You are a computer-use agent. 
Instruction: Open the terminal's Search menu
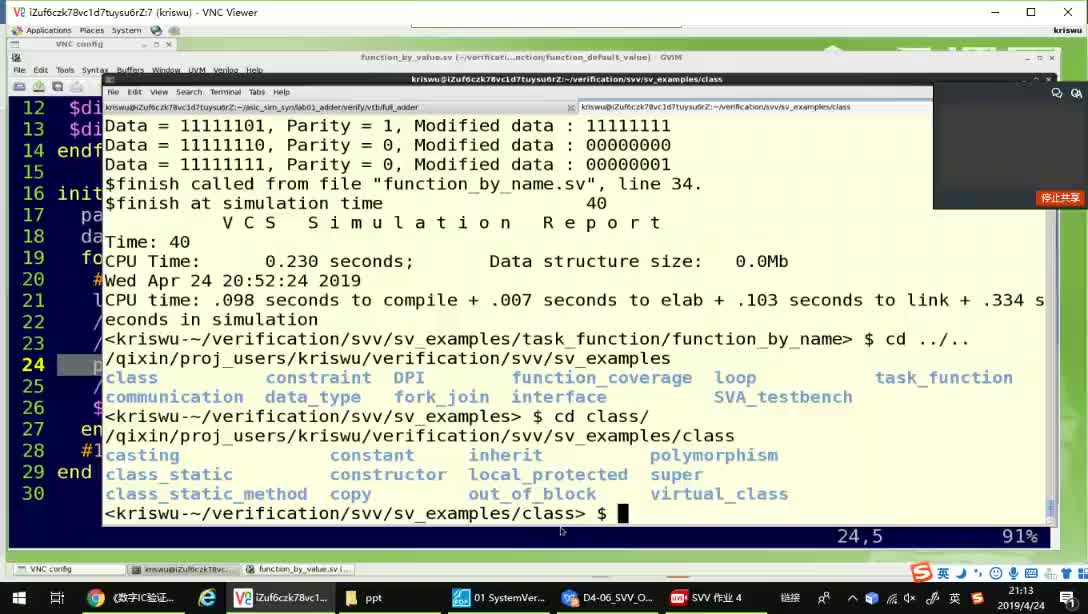(189, 92)
